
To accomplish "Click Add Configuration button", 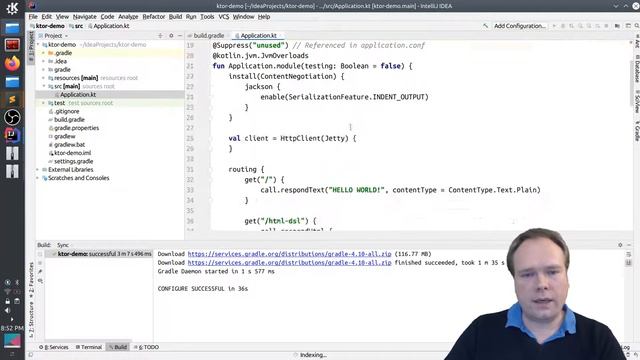I will click(520, 26).
